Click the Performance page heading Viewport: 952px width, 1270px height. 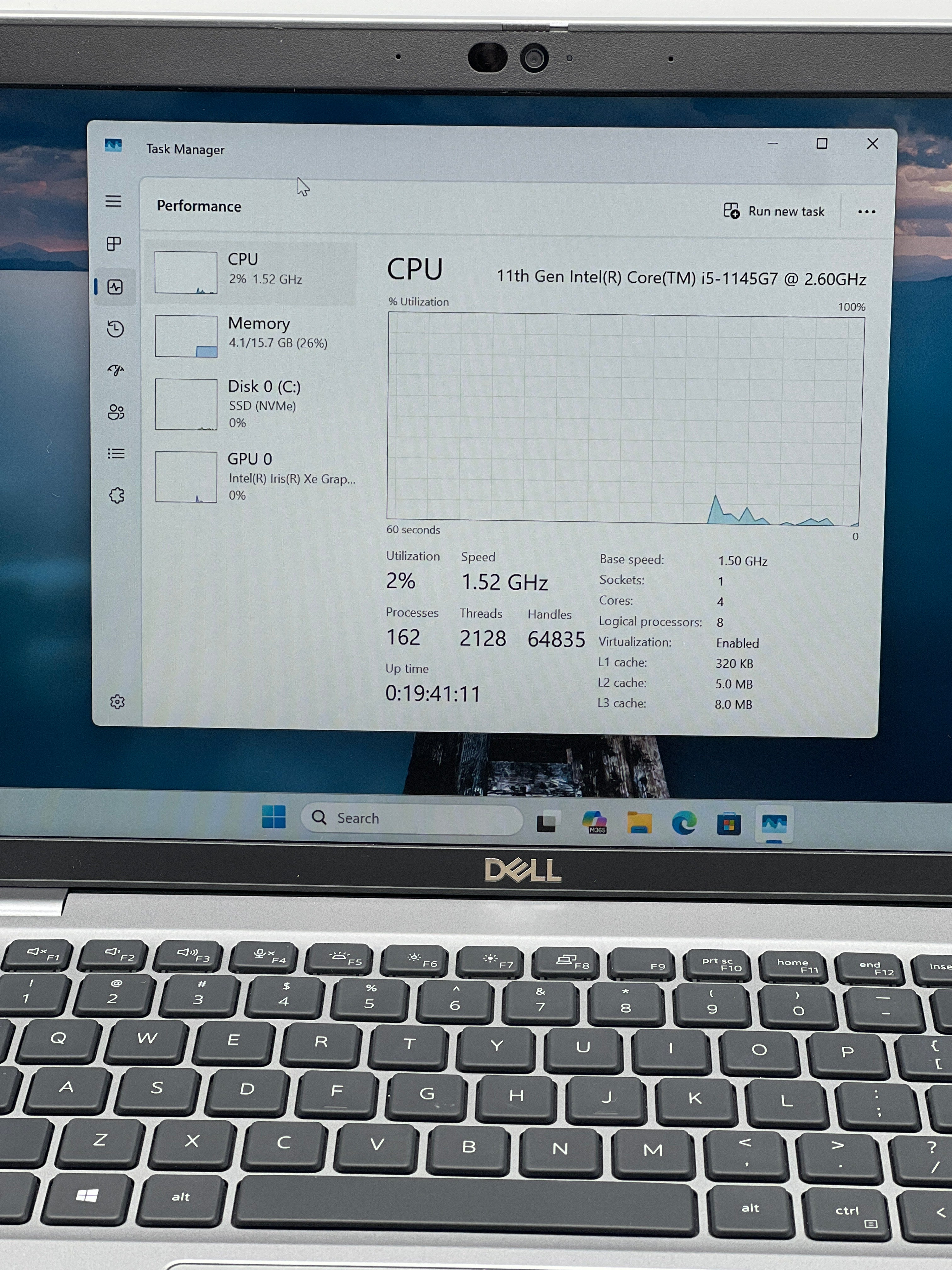199,206
